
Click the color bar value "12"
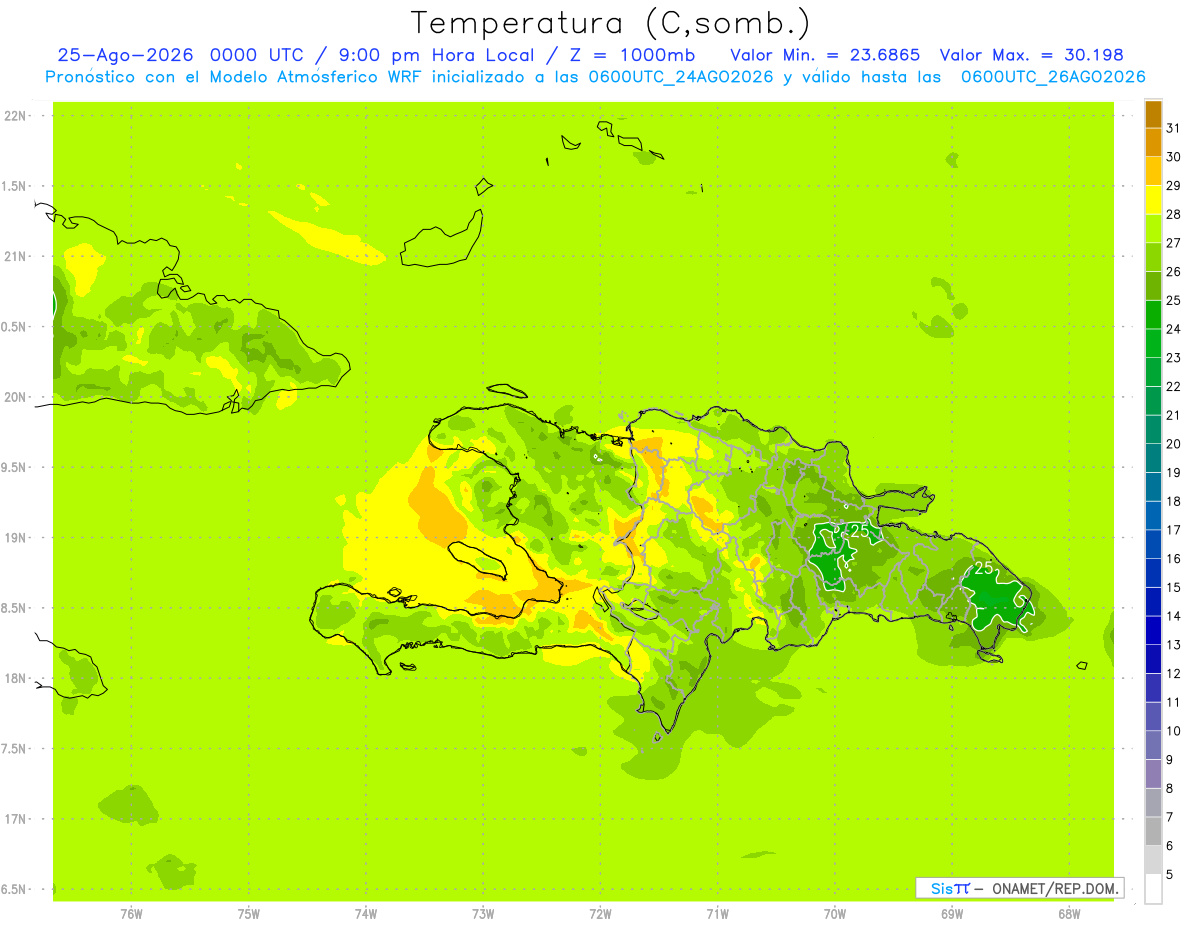tap(1174, 674)
